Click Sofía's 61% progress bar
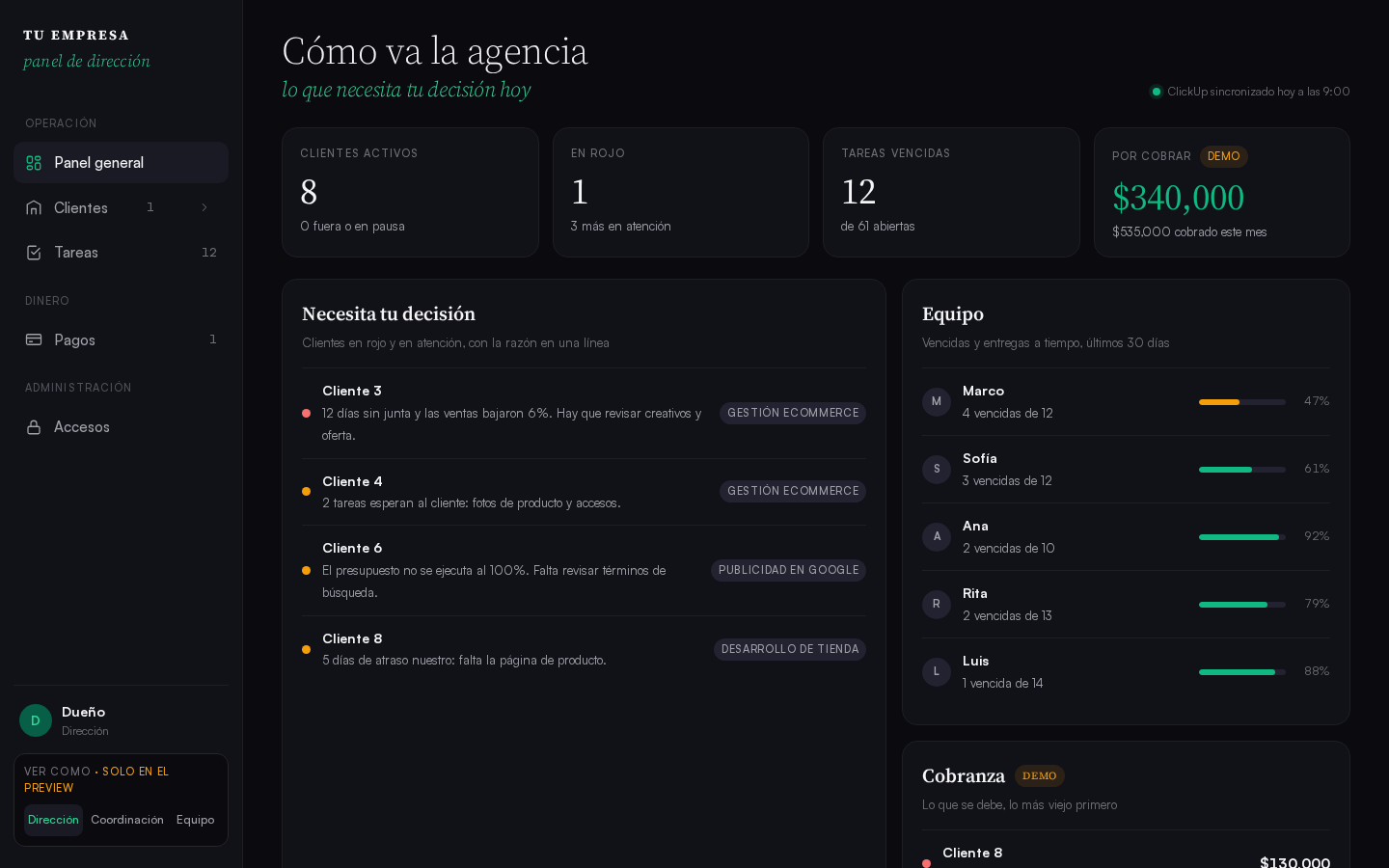This screenshot has width=1389, height=868. pos(1242,469)
